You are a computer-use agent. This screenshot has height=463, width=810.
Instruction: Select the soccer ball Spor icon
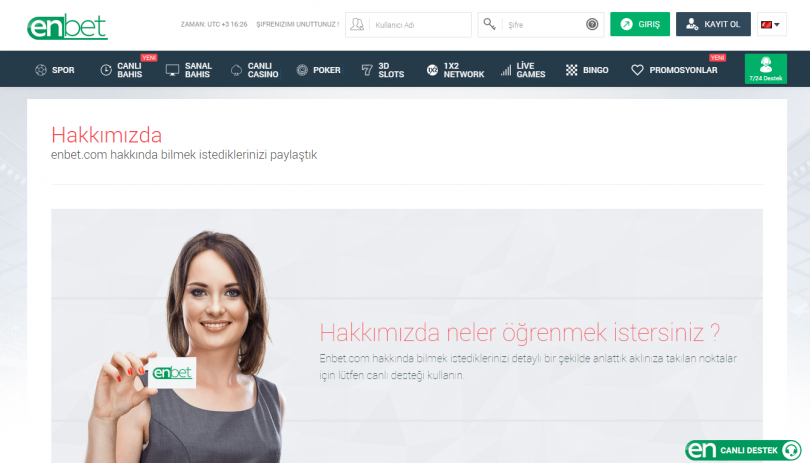point(41,70)
